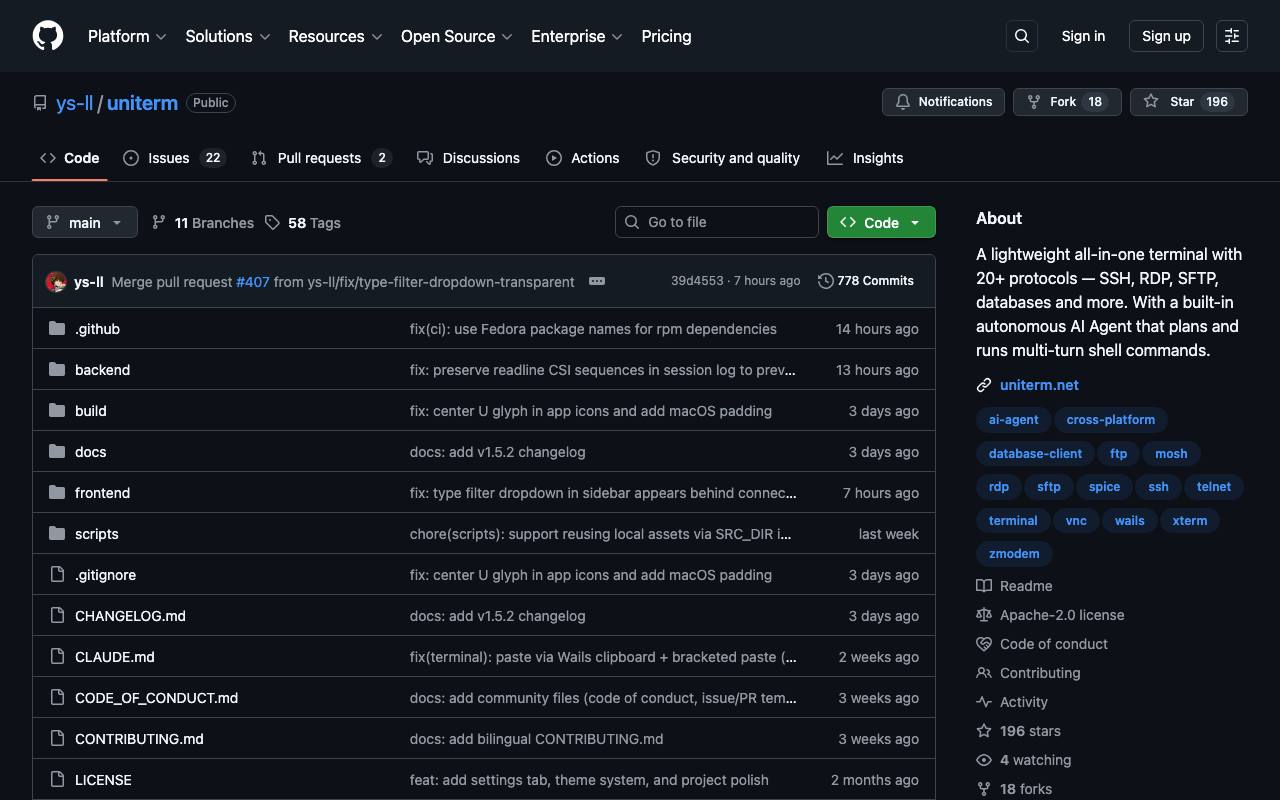Go to the GitHub homepage logo
The height and width of the screenshot is (800, 1280).
[48, 36]
